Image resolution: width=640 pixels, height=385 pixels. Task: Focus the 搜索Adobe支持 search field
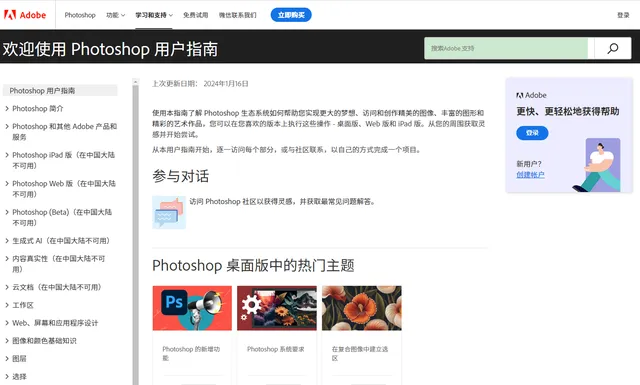pos(506,49)
